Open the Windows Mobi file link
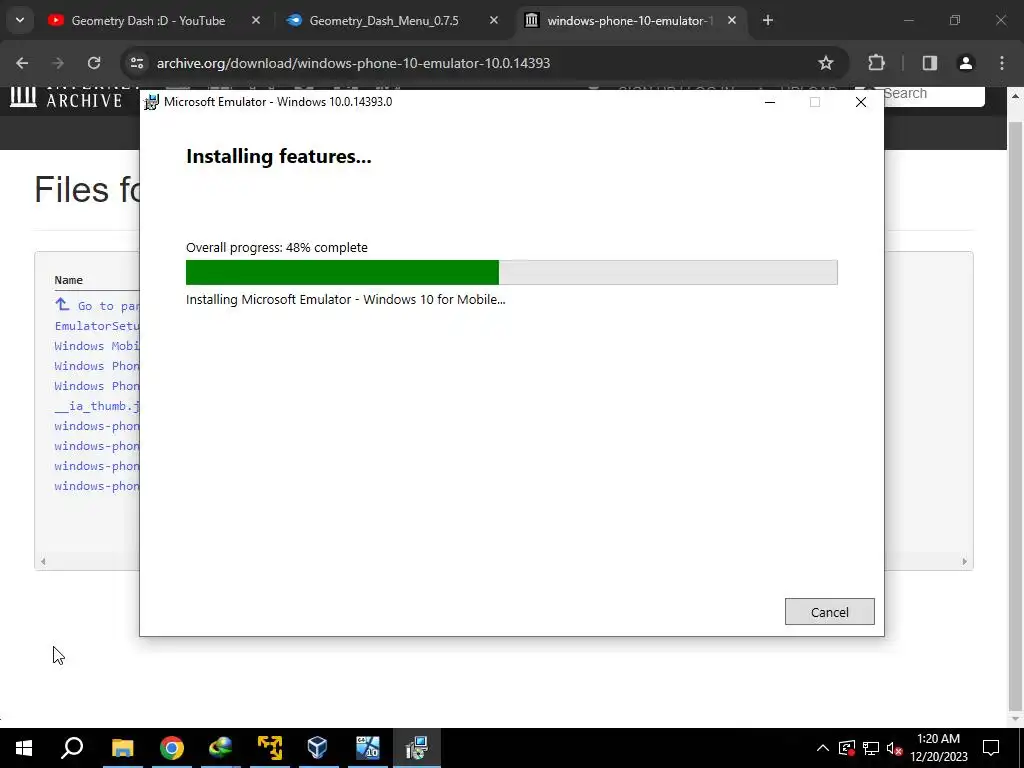 tap(97, 346)
